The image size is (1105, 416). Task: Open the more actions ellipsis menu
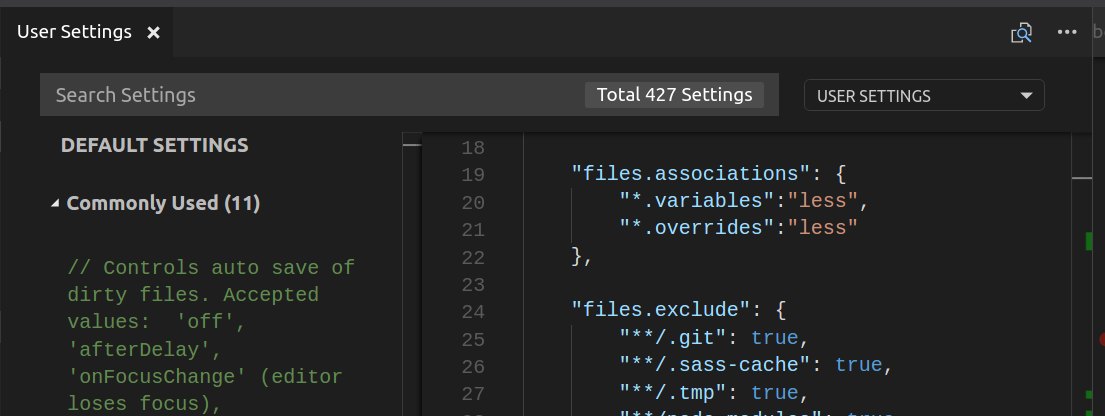pos(1067,32)
